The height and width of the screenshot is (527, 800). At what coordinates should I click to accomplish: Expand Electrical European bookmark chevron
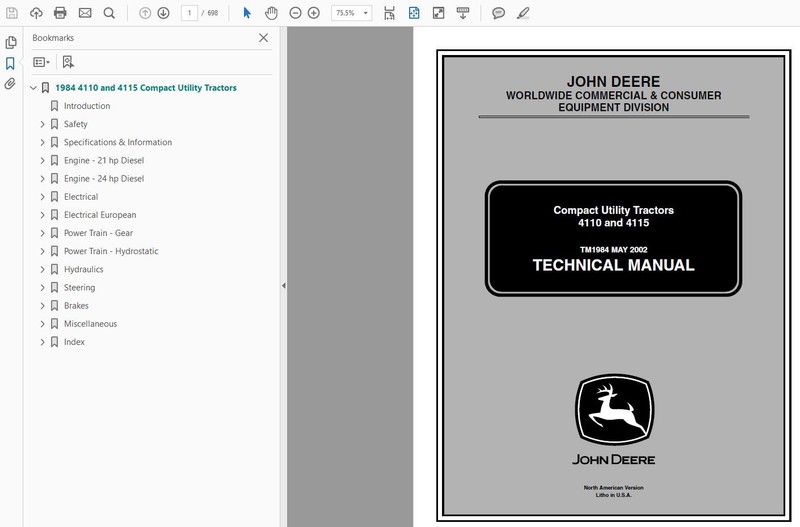click(42, 215)
